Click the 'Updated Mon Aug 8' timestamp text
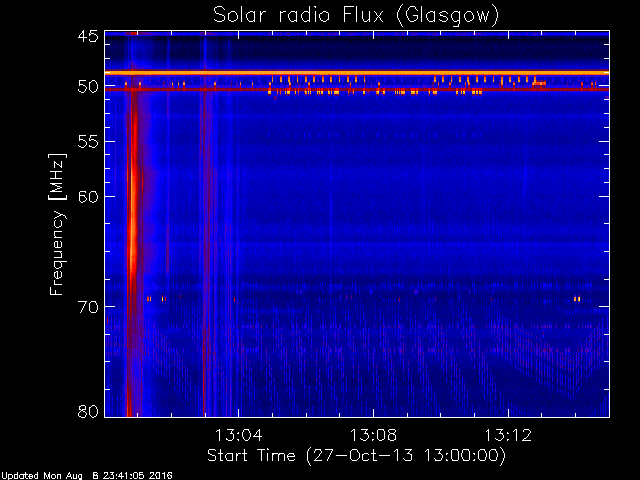Image resolution: width=640 pixels, height=480 pixels. pyautogui.click(x=87, y=476)
